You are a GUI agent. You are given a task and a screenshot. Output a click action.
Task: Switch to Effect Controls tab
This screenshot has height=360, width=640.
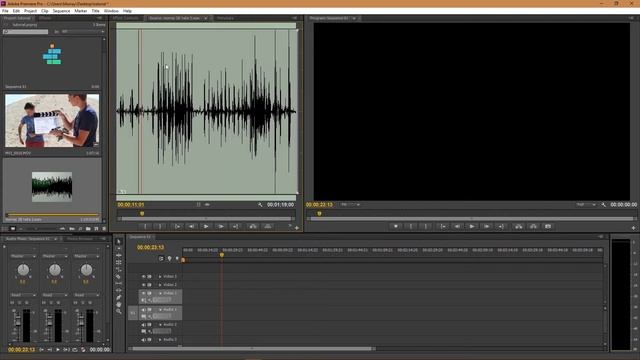[x=126, y=18]
